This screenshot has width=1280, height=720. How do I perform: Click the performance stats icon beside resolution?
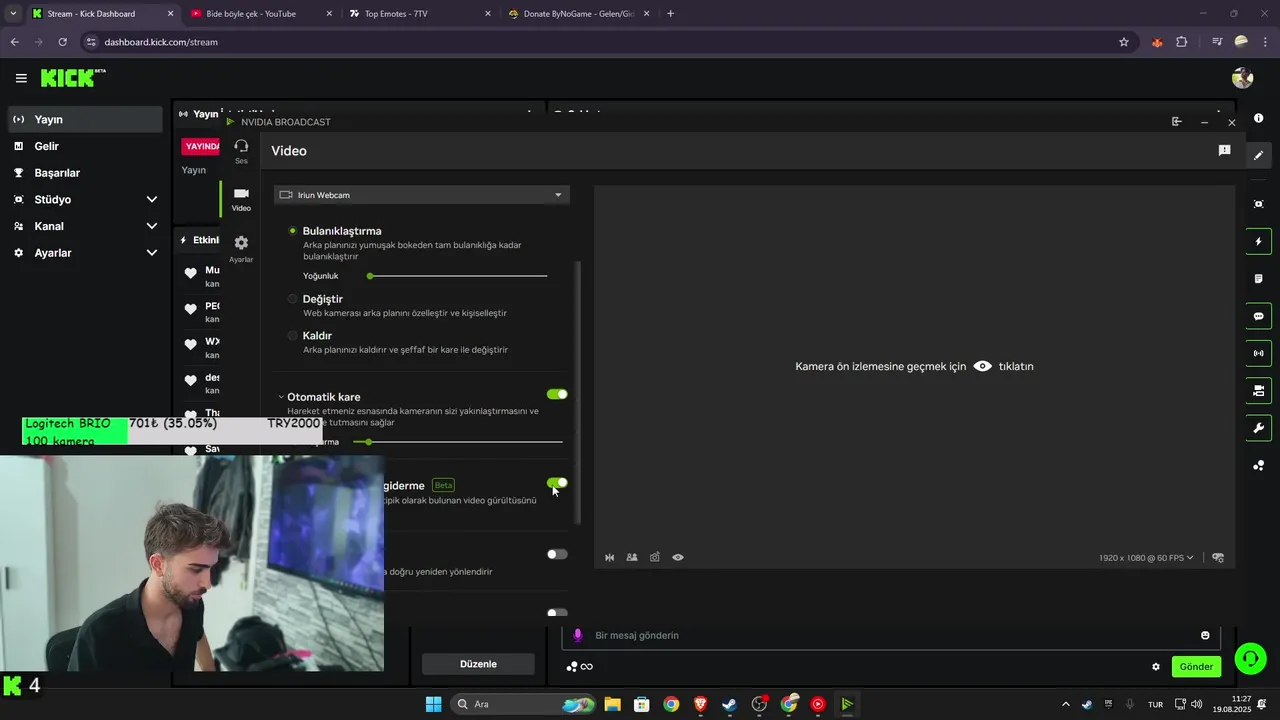[x=1217, y=557]
